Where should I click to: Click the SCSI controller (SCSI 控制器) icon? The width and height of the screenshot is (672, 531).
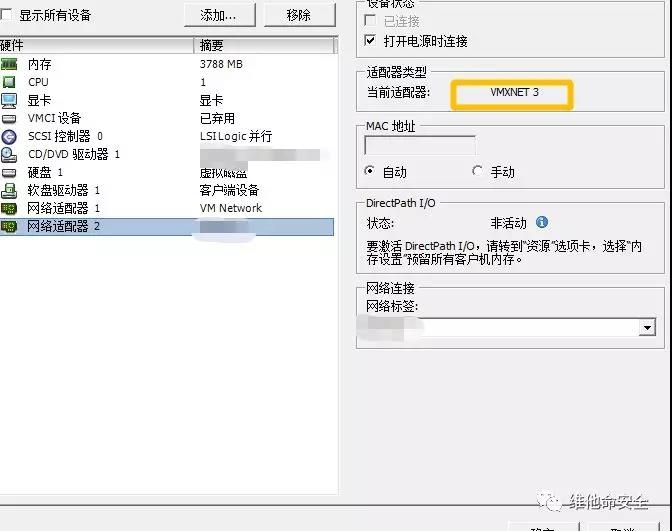9,136
